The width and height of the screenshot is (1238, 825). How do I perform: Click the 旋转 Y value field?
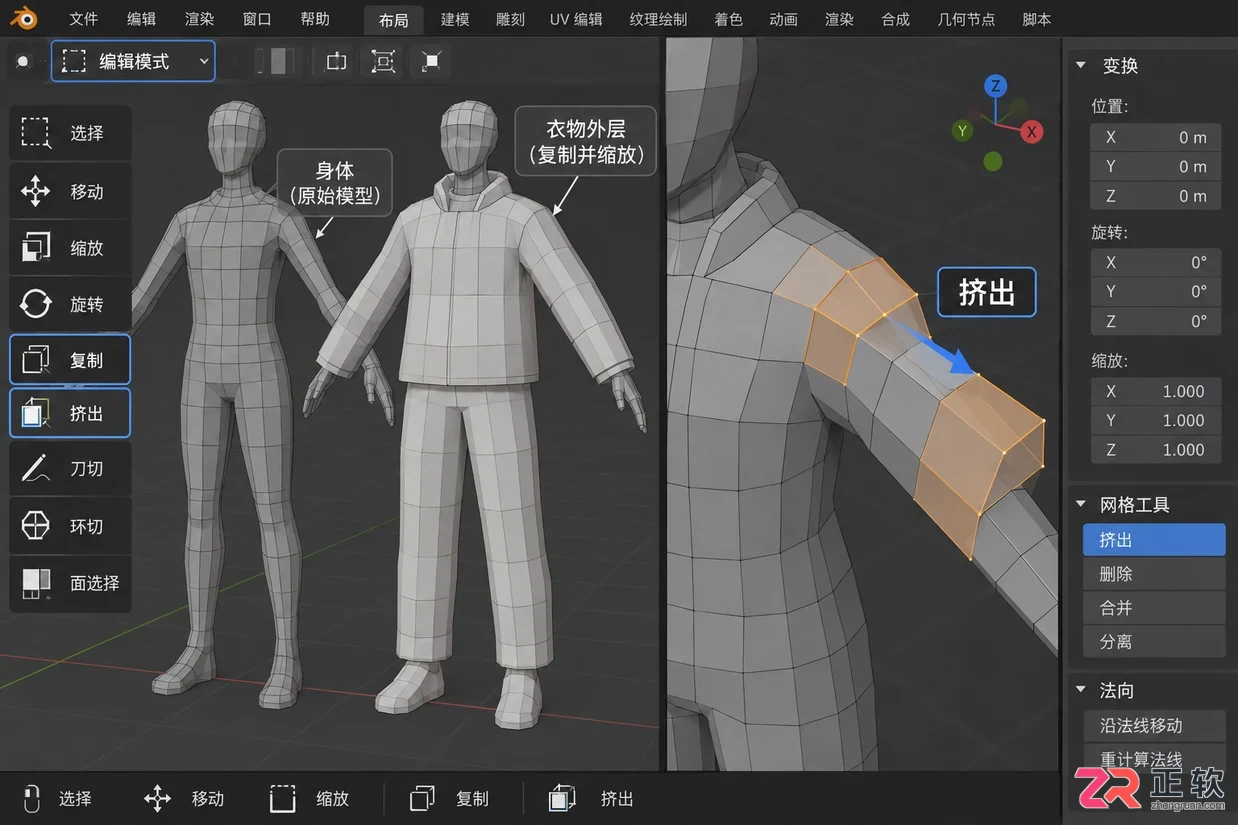[1155, 292]
